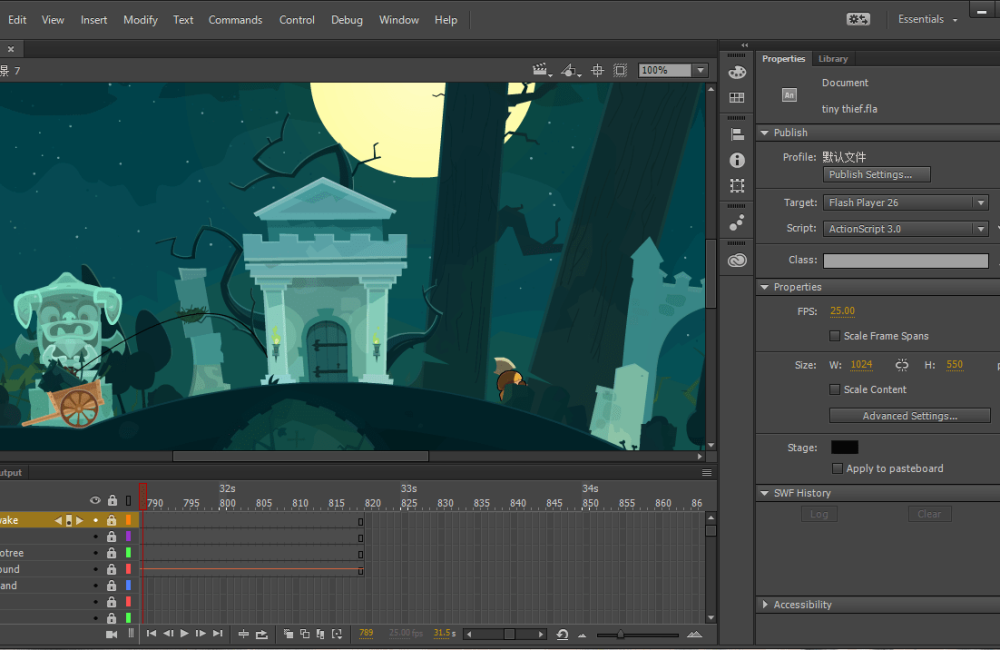1000x650 pixels.
Task: Switch to the Library tab
Action: [x=833, y=59]
